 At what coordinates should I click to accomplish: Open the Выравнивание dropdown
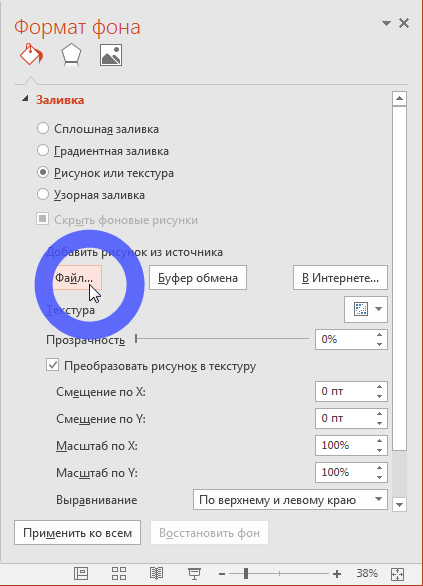click(x=290, y=500)
